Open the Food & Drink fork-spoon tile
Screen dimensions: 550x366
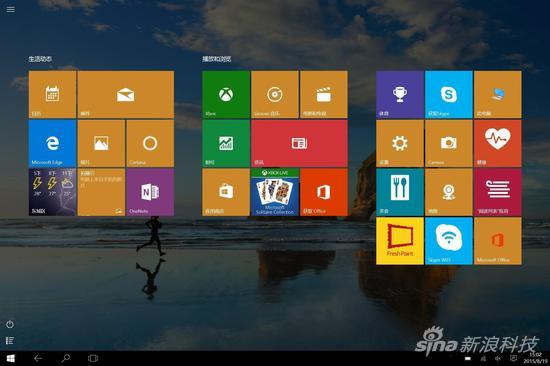click(400, 192)
